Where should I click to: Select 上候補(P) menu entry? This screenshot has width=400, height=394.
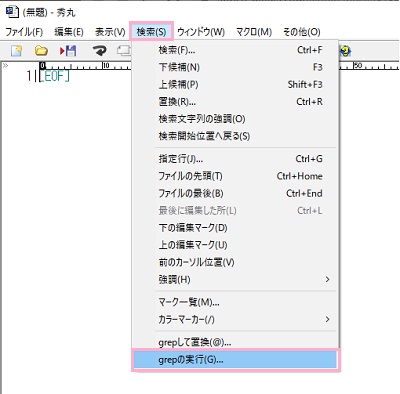(x=235, y=85)
